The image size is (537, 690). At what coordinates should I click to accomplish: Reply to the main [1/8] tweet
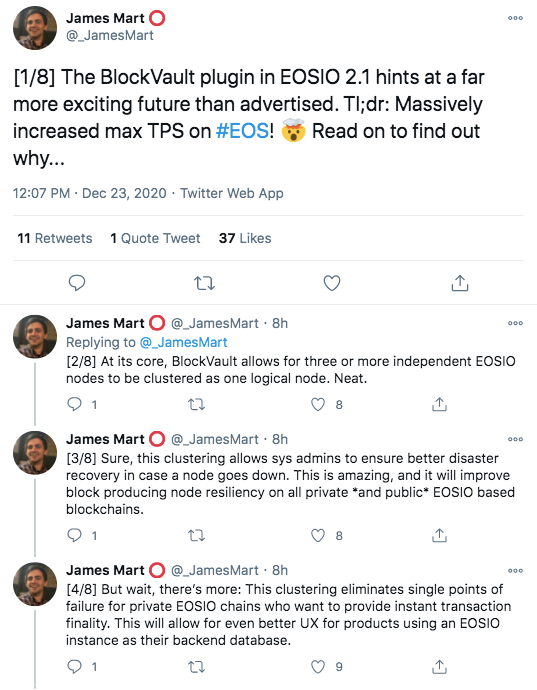click(77, 283)
